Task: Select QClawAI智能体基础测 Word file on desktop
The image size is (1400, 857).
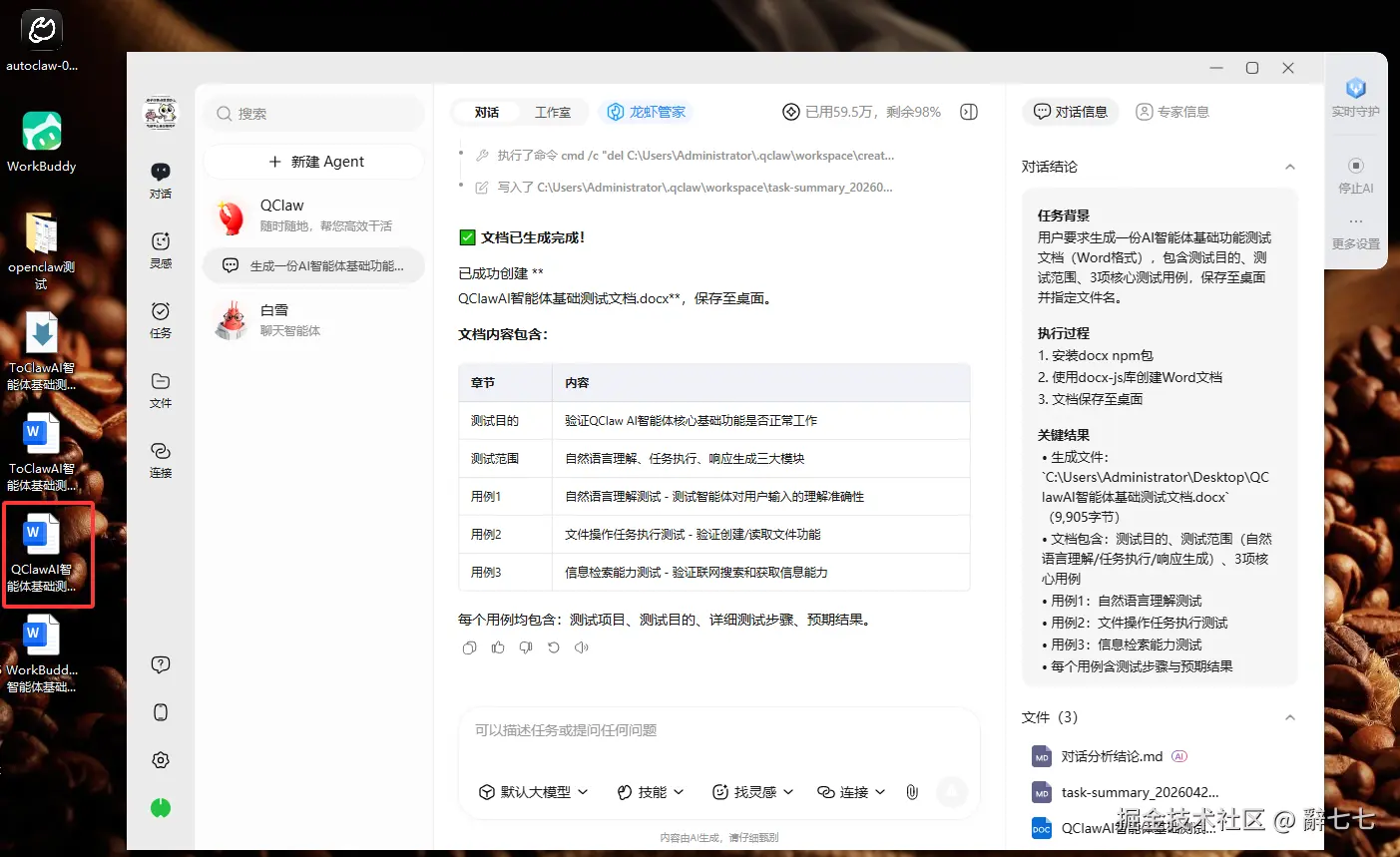Action: point(42,554)
